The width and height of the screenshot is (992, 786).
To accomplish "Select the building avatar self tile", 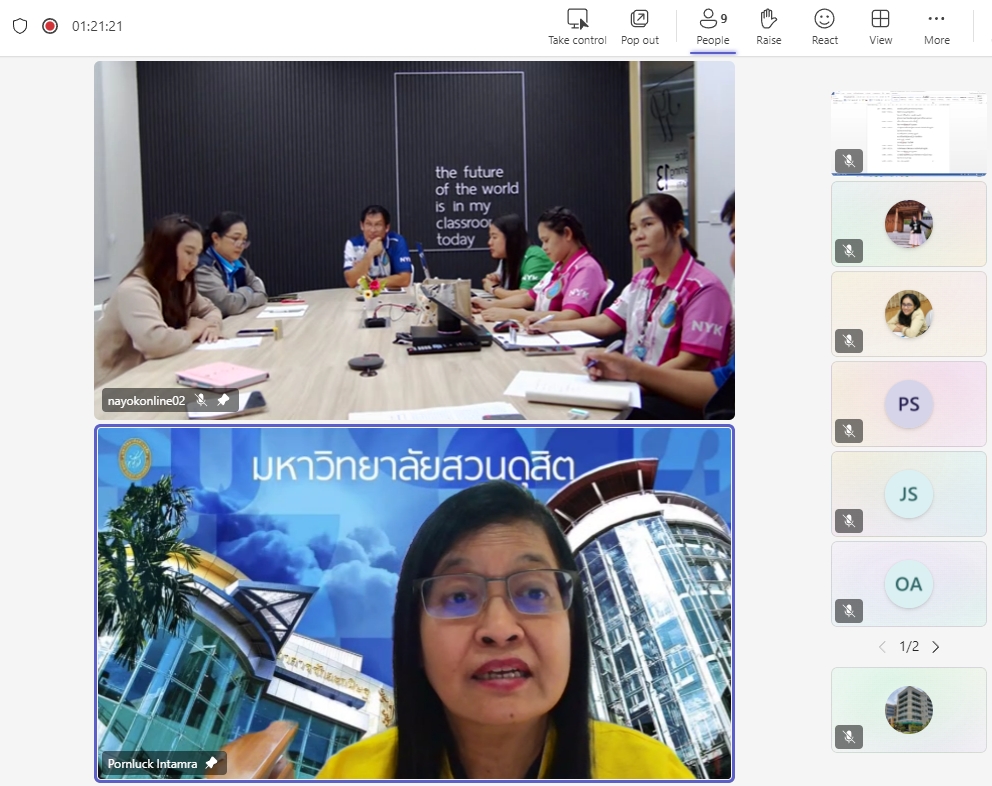I will [908, 709].
